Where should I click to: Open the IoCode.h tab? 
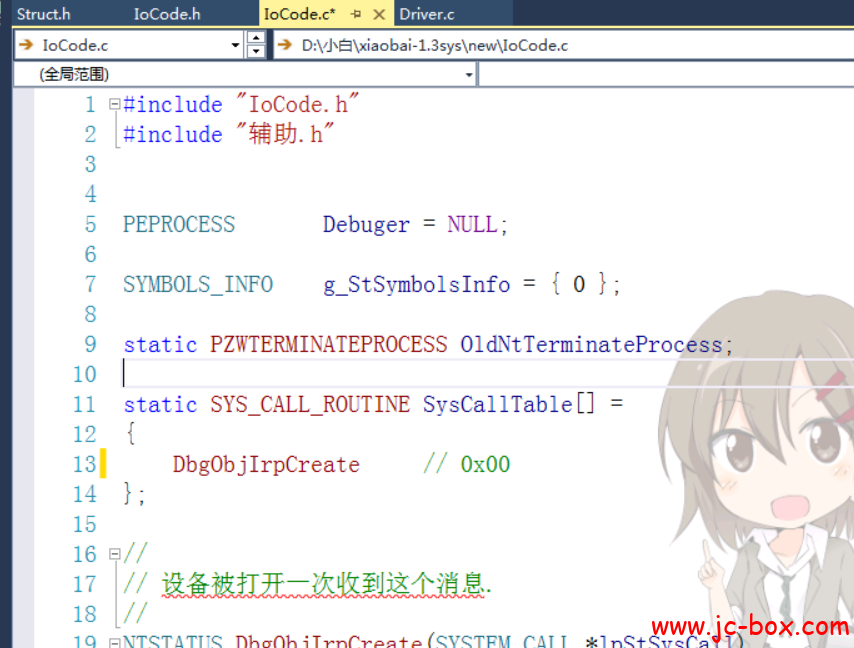[167, 14]
